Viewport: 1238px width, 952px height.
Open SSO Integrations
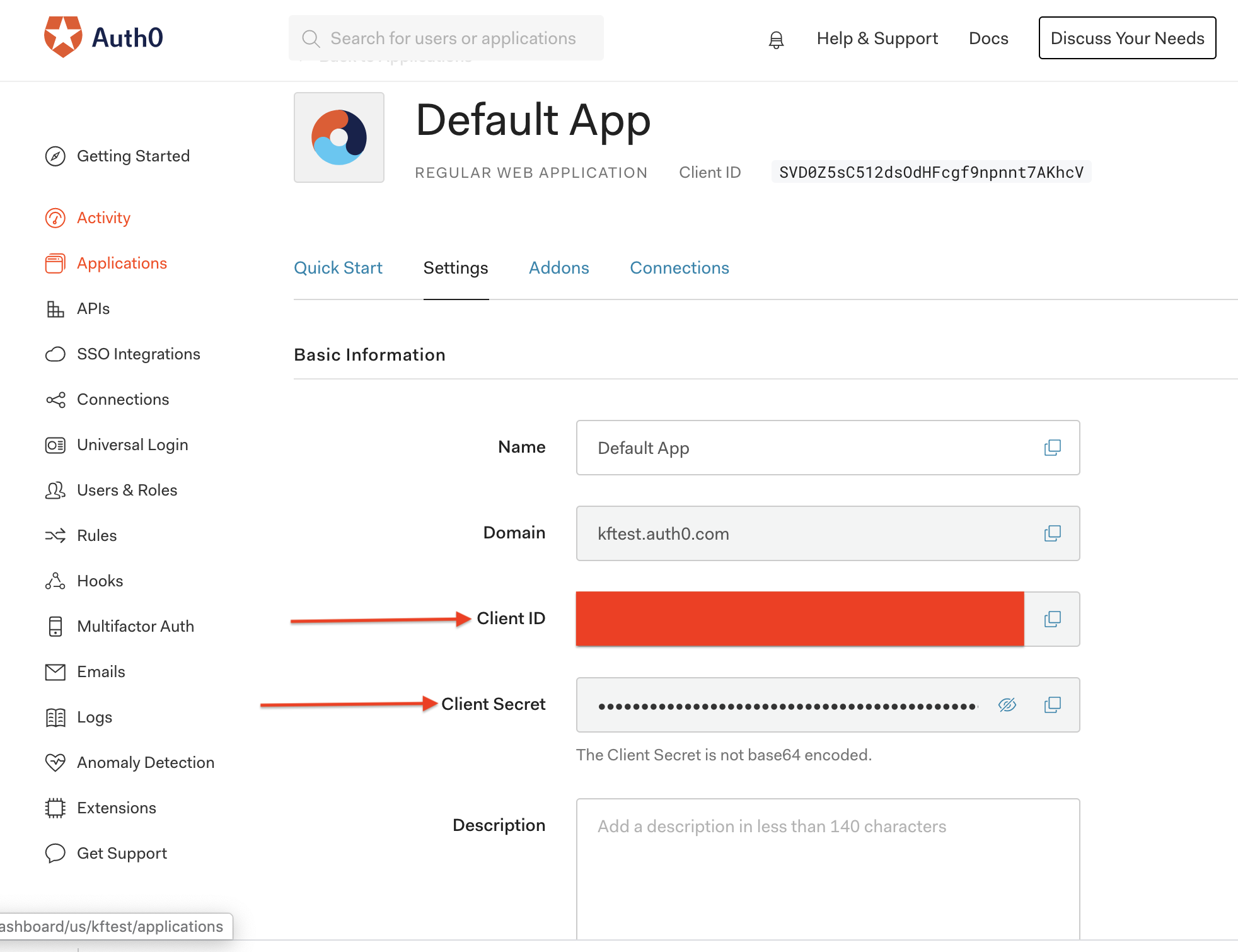click(x=138, y=354)
